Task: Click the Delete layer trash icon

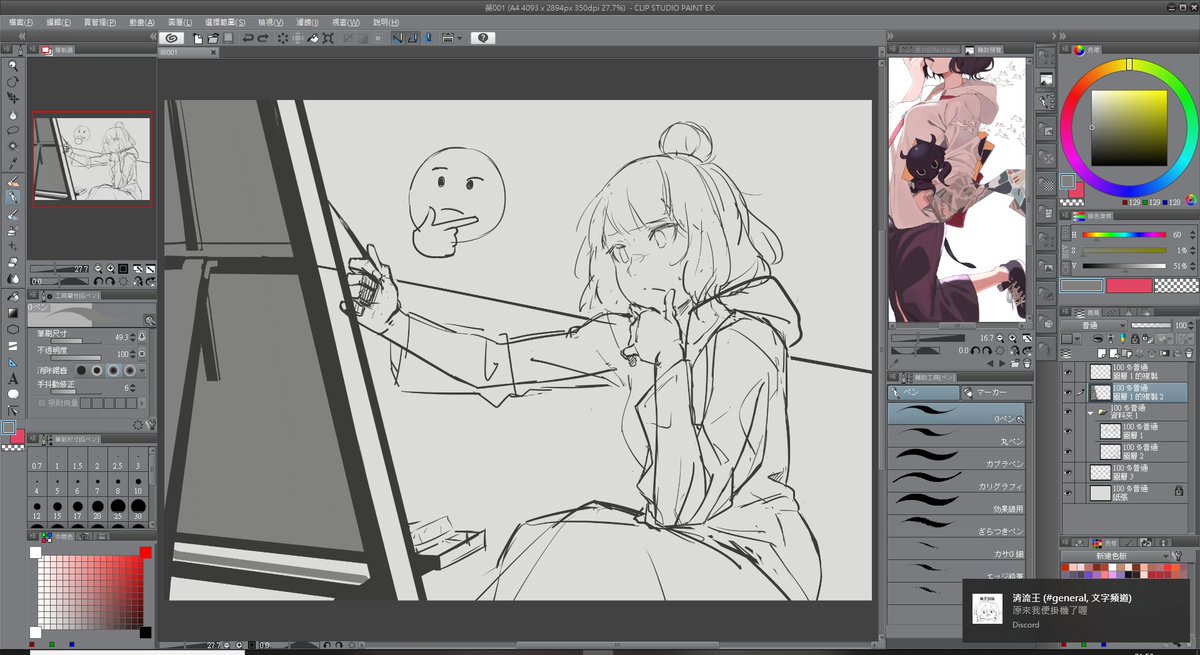Action: click(x=1188, y=354)
